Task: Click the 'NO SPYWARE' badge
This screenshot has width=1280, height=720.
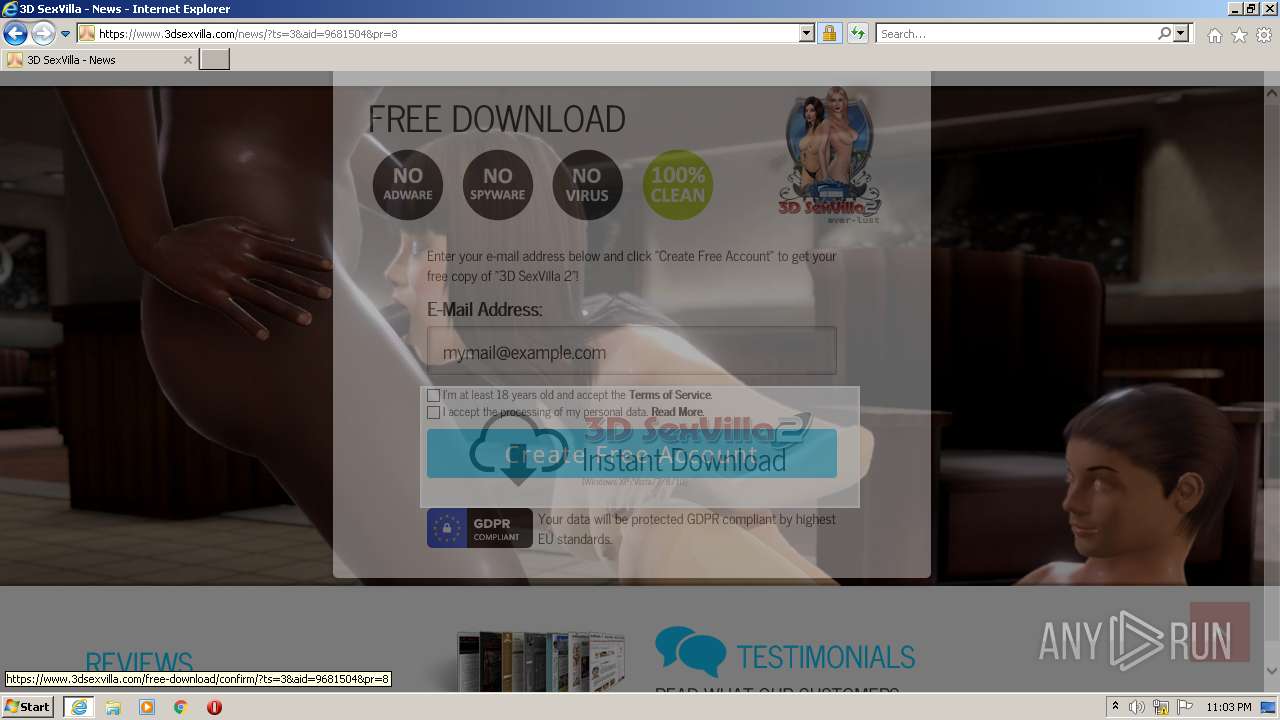Action: [497, 185]
